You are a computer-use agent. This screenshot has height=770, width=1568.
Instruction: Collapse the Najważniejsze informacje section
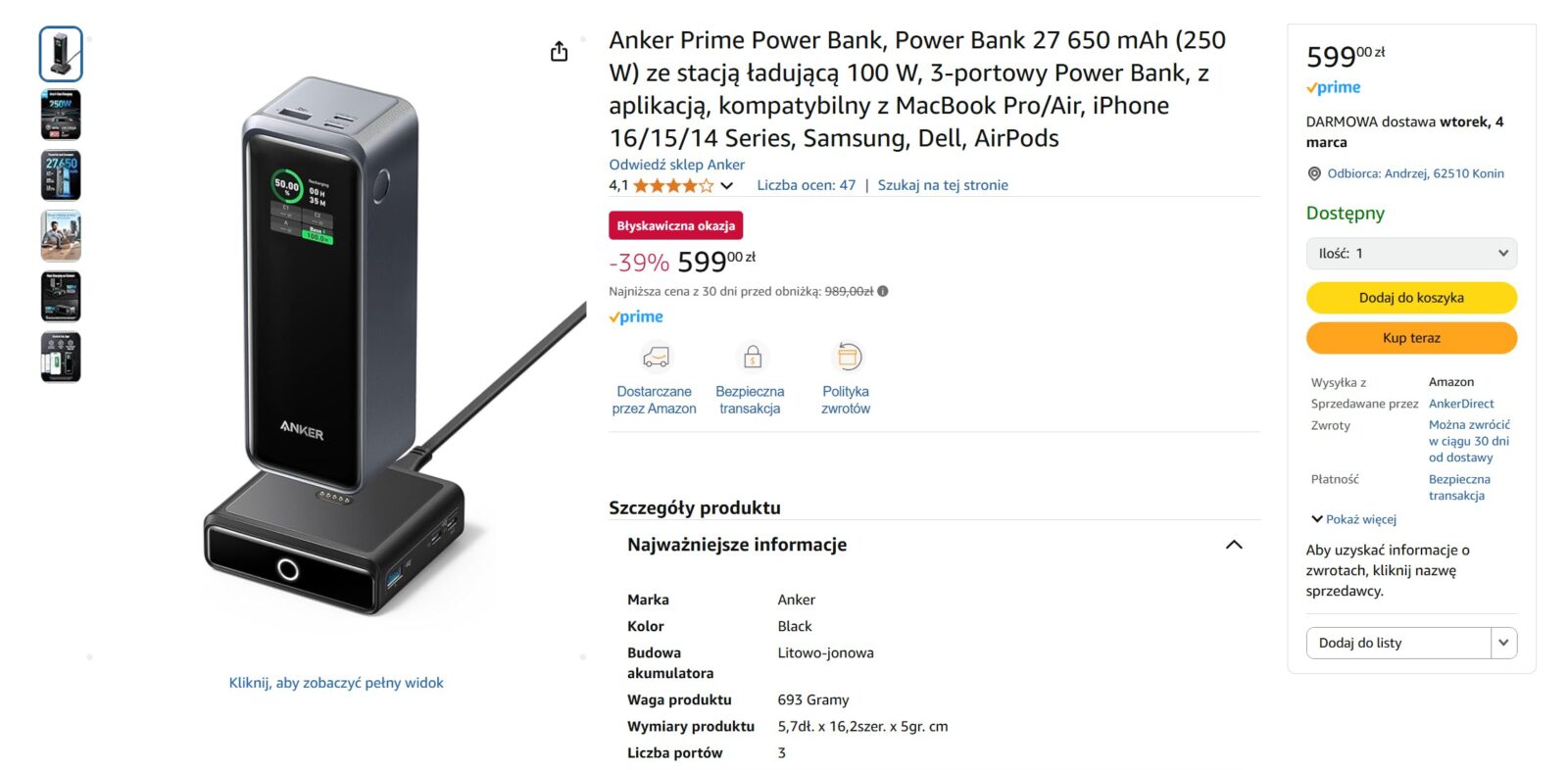pyautogui.click(x=1234, y=545)
